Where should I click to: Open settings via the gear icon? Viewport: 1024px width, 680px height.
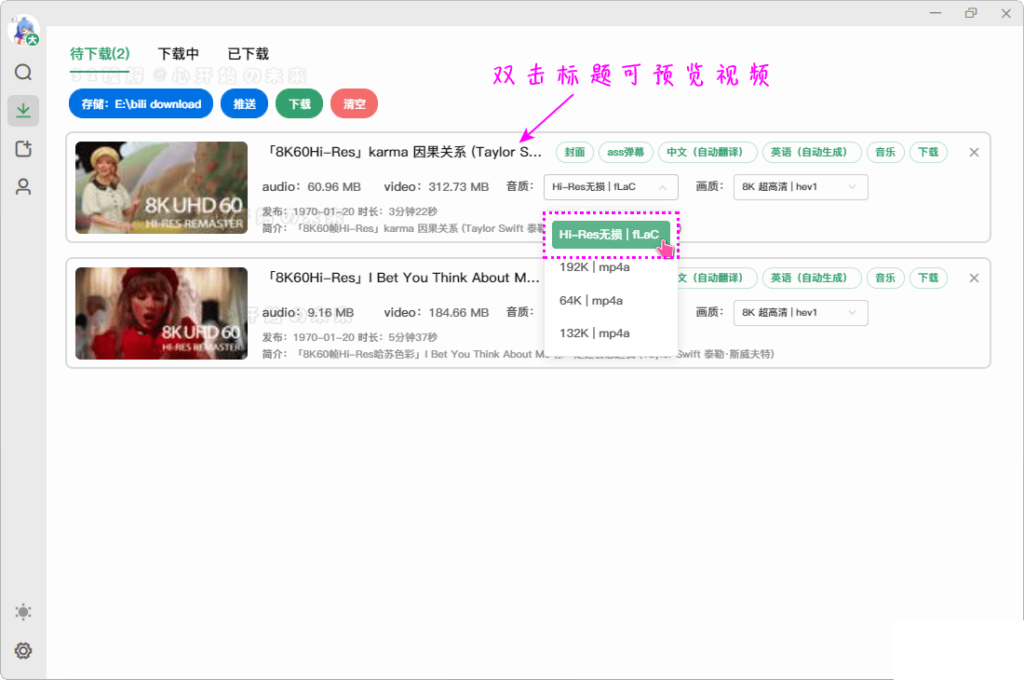point(23,651)
